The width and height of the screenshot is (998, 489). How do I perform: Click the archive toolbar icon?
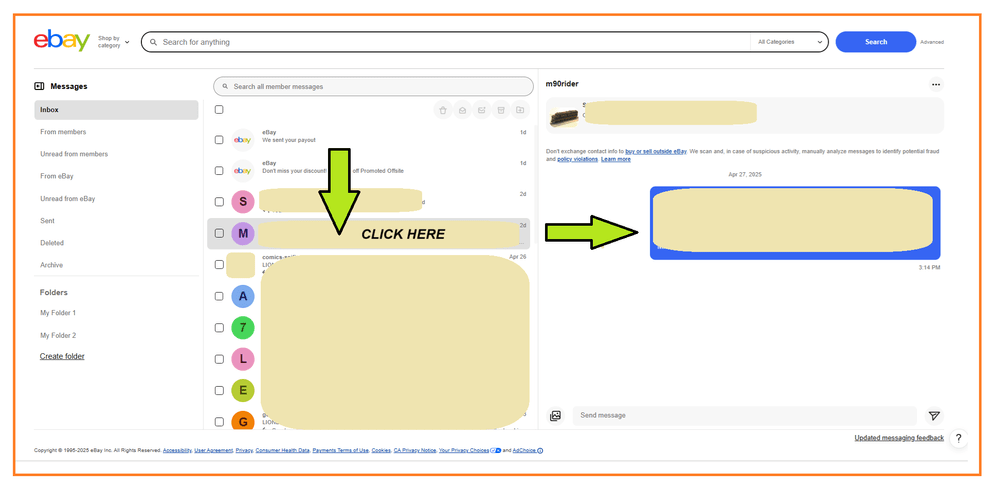tap(501, 110)
